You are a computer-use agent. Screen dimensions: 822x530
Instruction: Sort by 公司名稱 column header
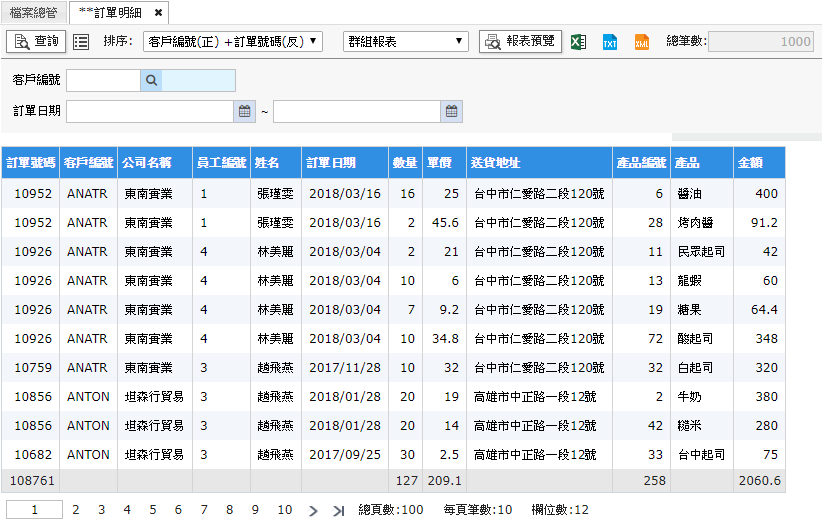(x=155, y=163)
